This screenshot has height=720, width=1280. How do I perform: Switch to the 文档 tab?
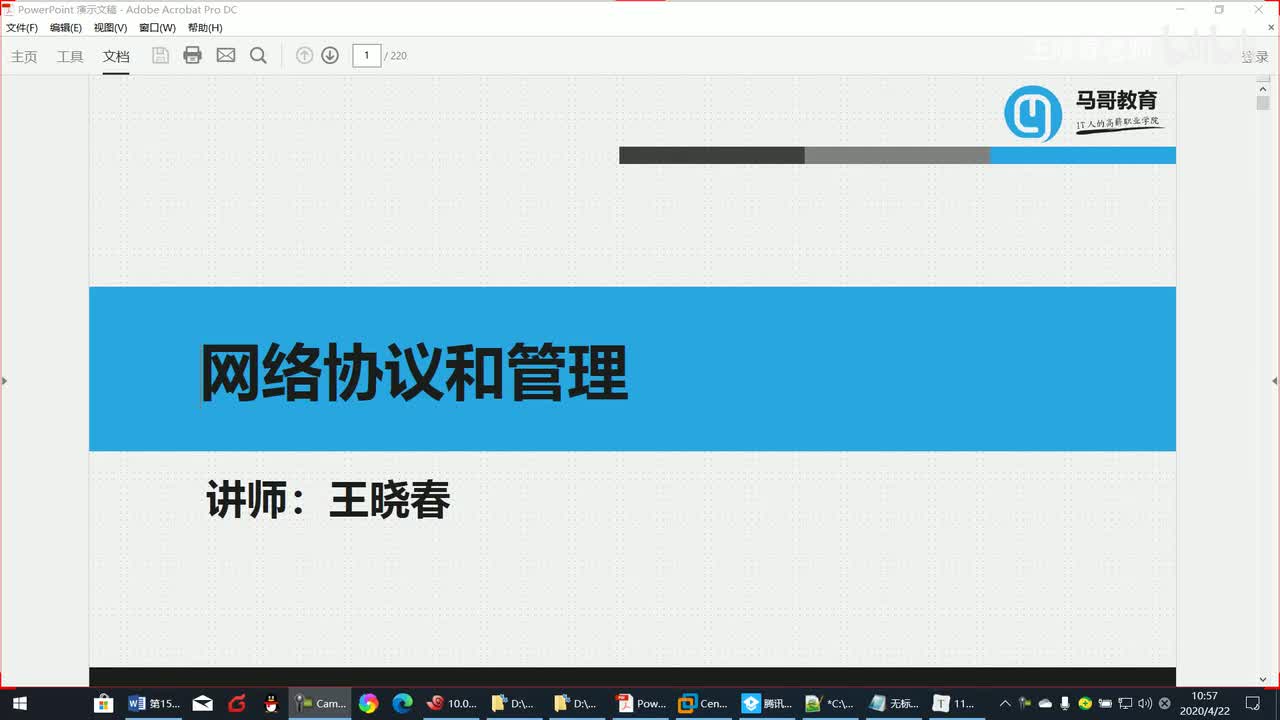coord(116,56)
